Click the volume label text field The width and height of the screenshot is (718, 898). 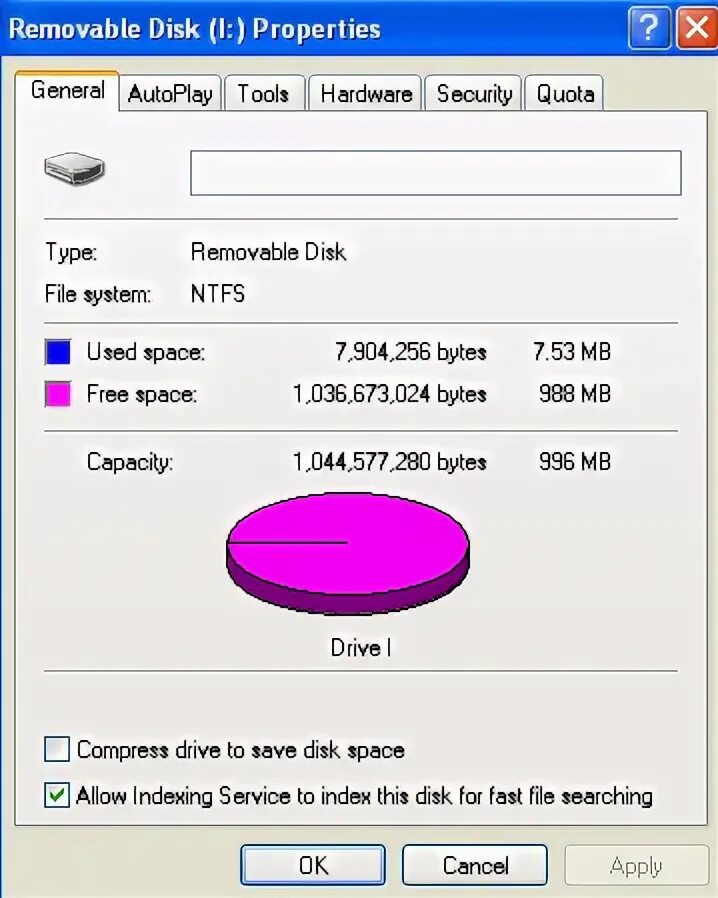pyautogui.click(x=436, y=173)
